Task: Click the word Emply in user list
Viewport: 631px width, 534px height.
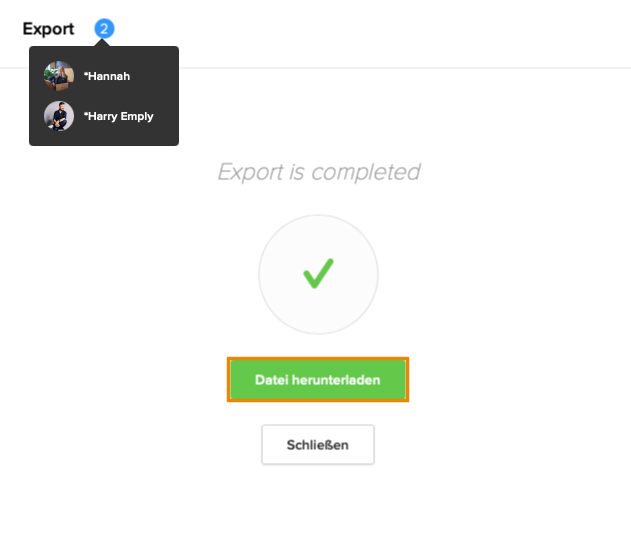Action: 137,117
